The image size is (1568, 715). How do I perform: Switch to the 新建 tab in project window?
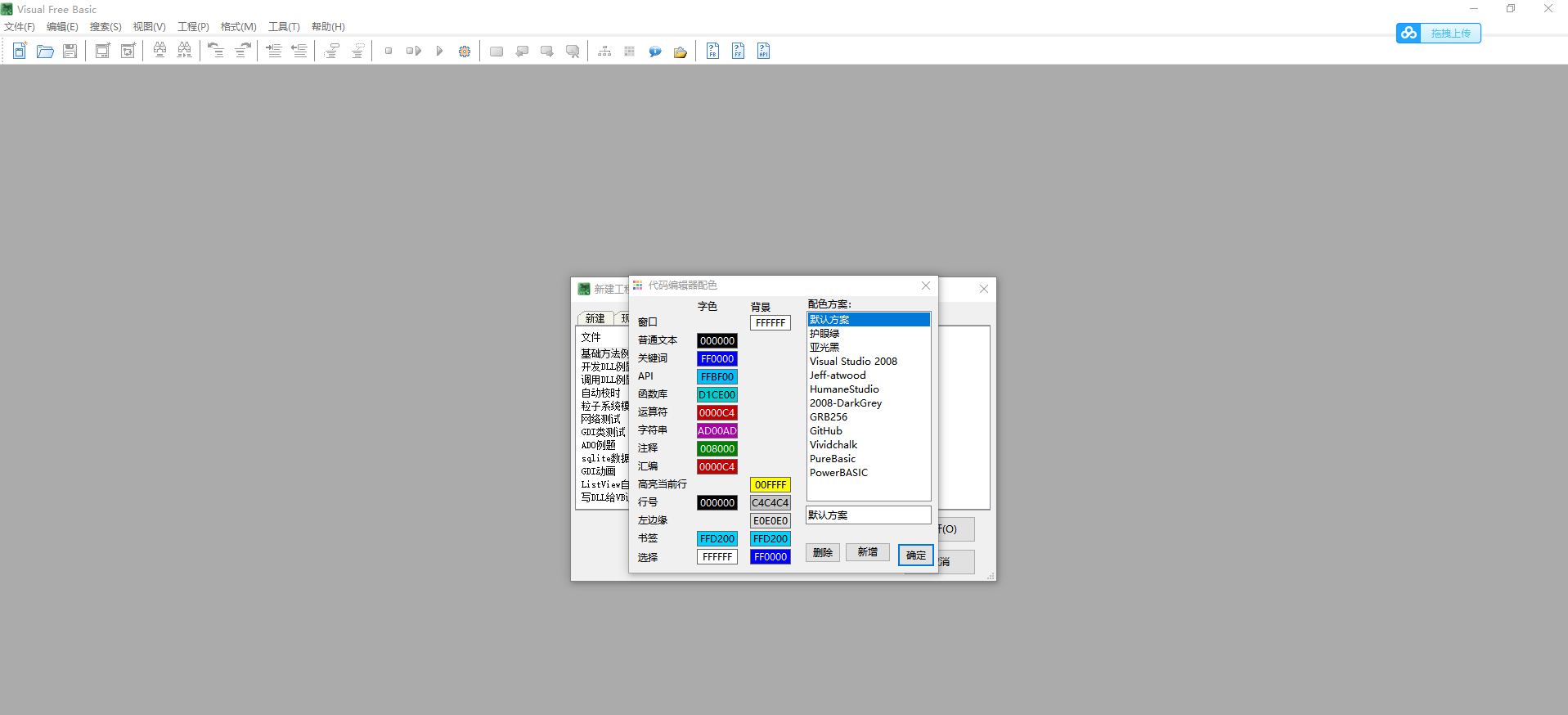tap(595, 318)
